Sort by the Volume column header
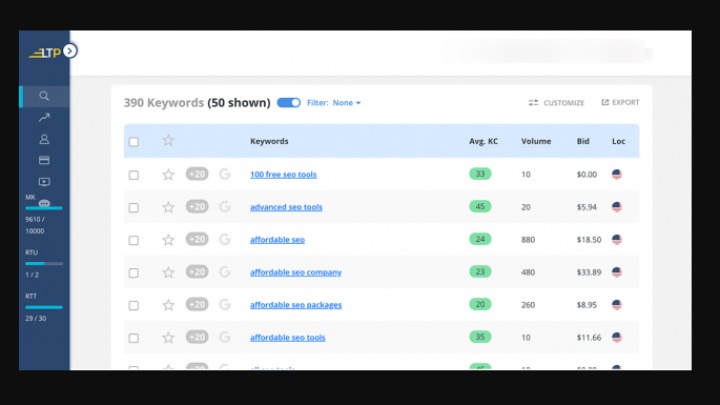Viewport: 720px width, 405px height. [536, 141]
